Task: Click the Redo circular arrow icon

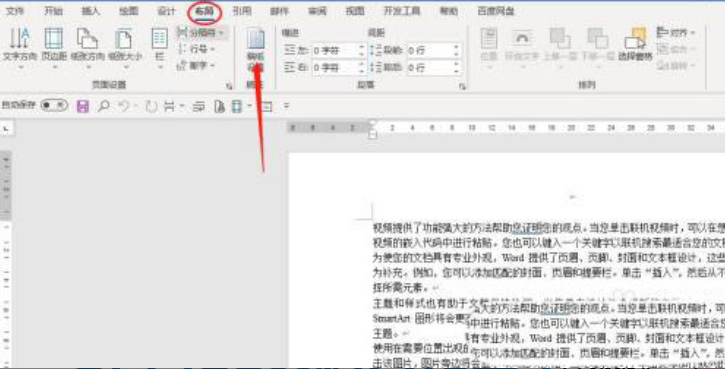Action: coord(151,106)
